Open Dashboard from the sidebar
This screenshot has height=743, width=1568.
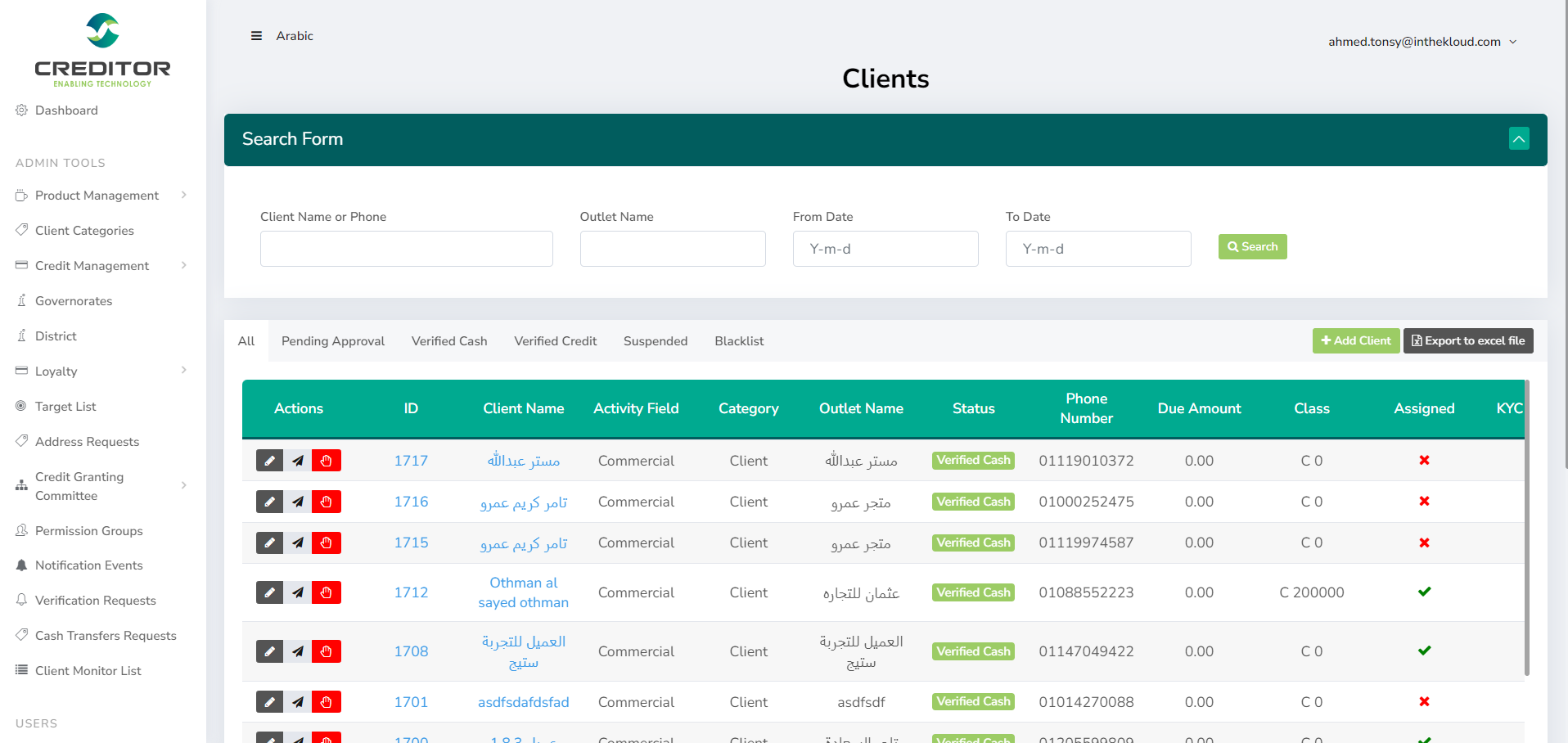click(66, 110)
